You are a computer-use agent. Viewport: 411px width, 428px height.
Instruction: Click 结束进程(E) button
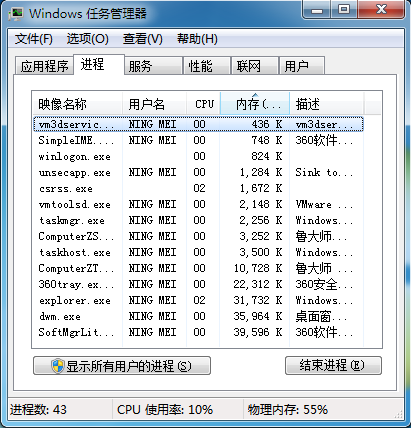tap(333, 366)
